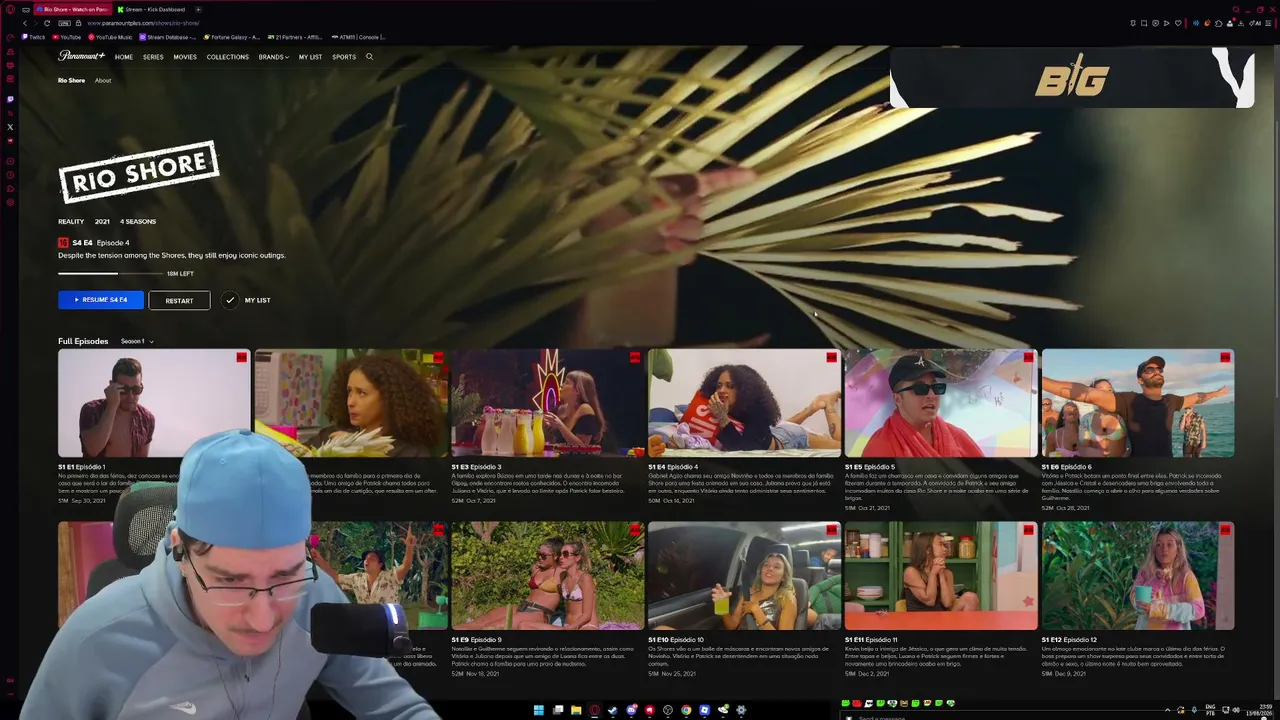Viewport: 1280px width, 720px height.
Task: Open the Collections menu item
Action: (228, 57)
